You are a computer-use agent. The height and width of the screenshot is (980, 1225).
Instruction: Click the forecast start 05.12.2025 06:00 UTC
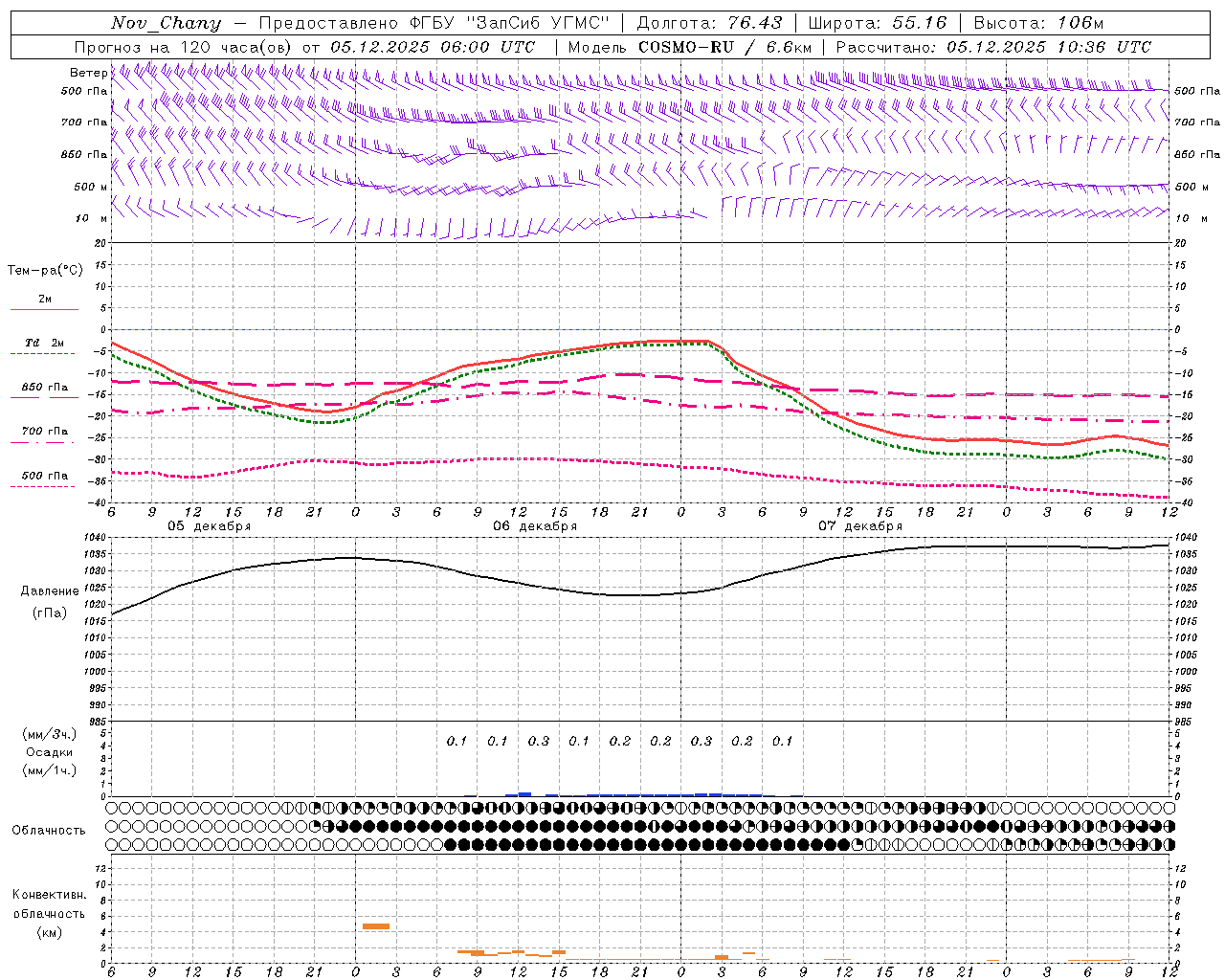pyautogui.click(x=433, y=47)
